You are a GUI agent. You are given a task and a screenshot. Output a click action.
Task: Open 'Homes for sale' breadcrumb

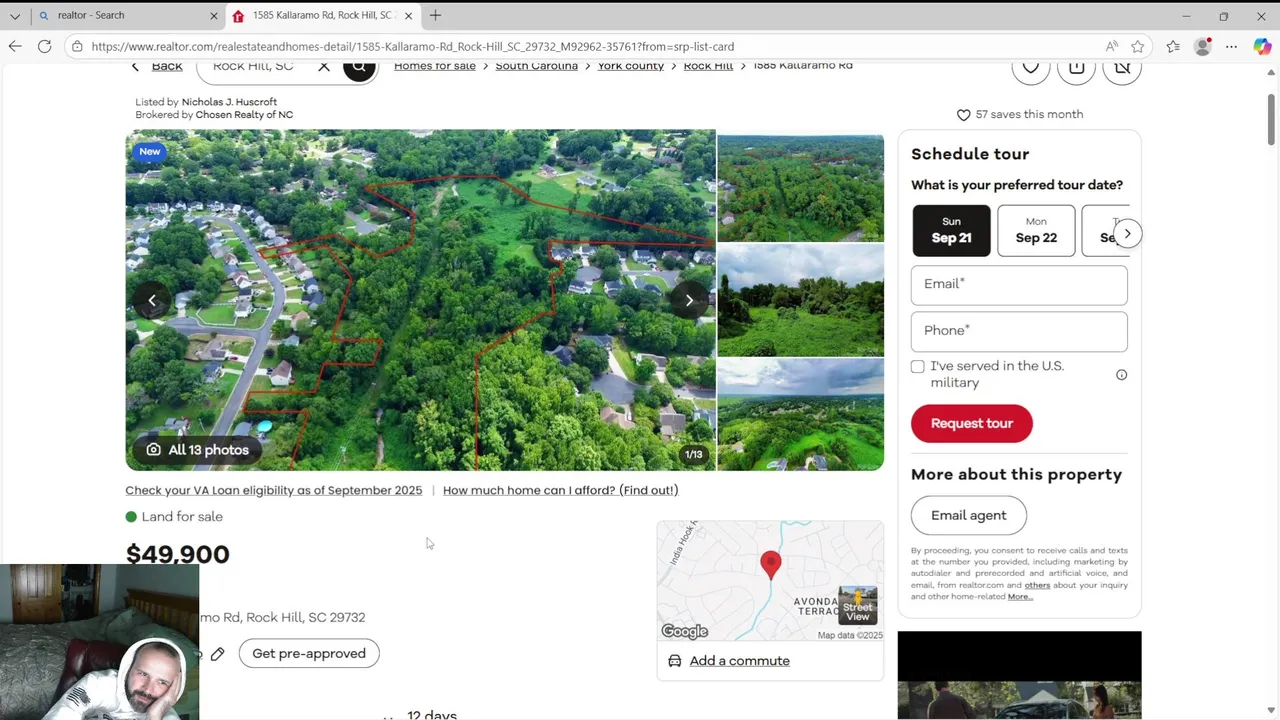(x=435, y=66)
